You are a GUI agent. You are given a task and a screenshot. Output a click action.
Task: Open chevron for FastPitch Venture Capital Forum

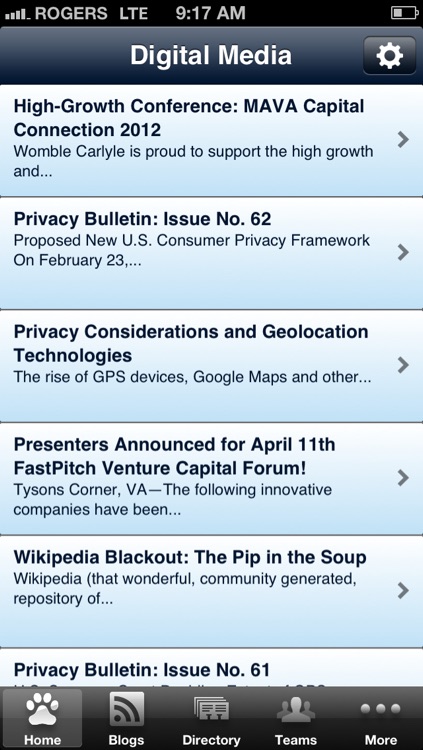click(x=403, y=478)
